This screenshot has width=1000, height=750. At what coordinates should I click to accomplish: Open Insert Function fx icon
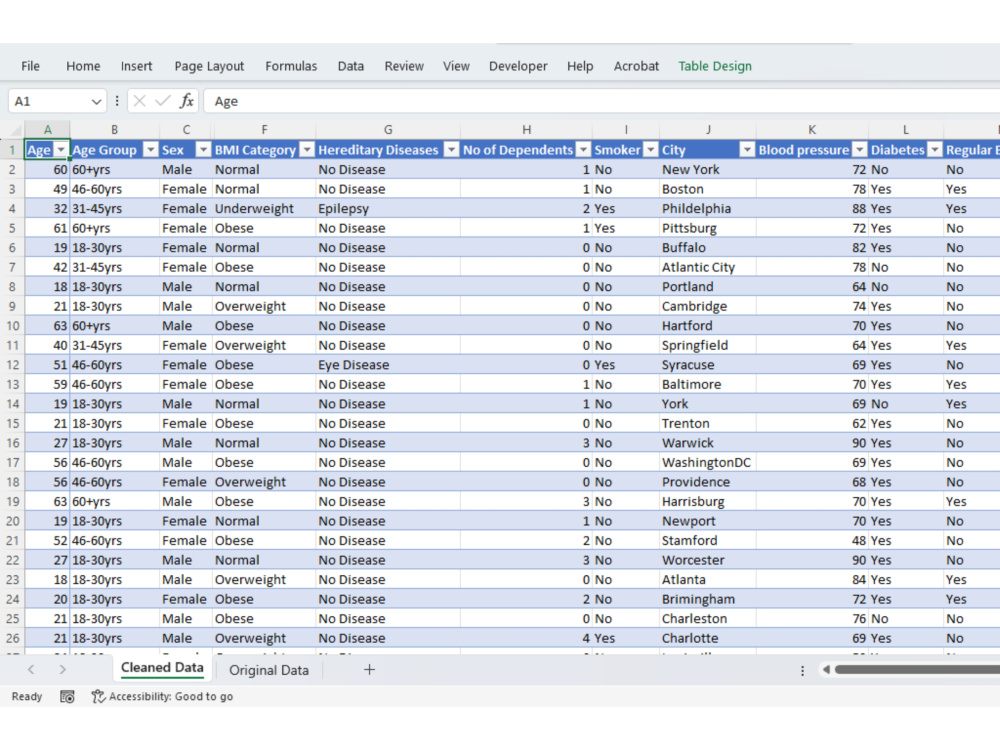pyautogui.click(x=186, y=101)
